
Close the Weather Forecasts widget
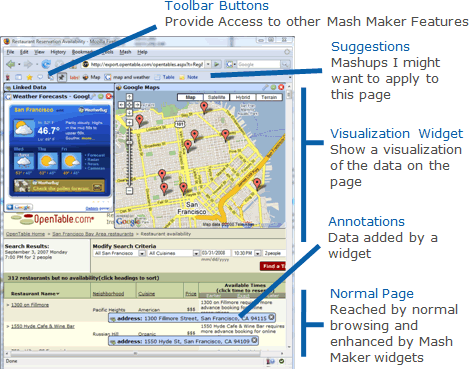pyautogui.click(x=109, y=96)
